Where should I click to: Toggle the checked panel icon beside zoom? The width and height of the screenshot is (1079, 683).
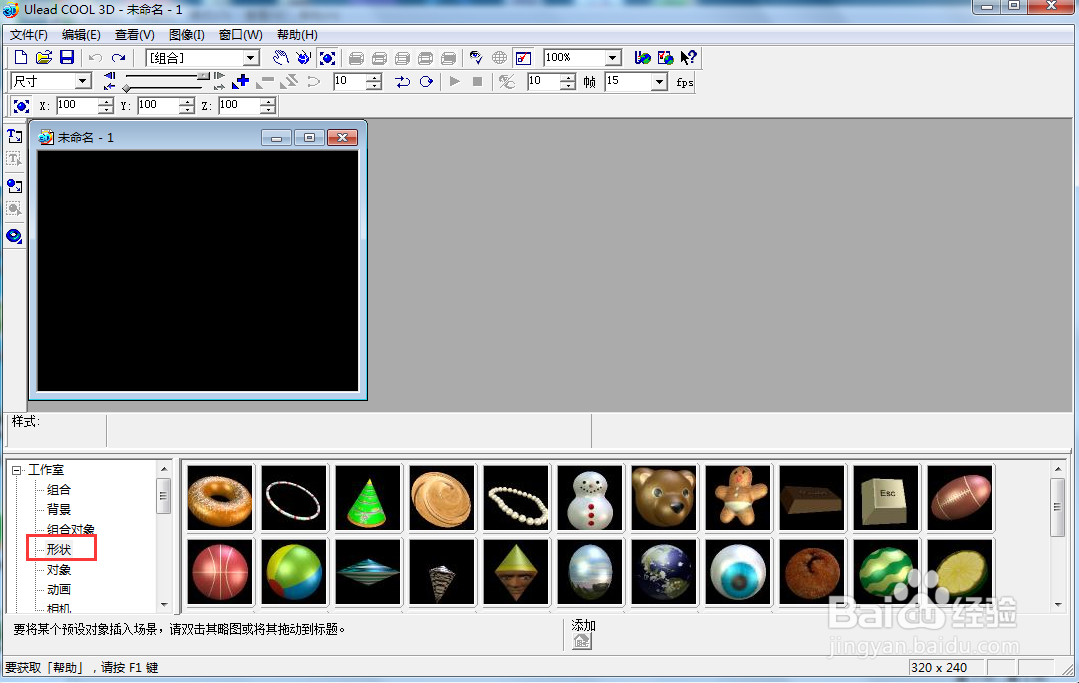coord(524,58)
